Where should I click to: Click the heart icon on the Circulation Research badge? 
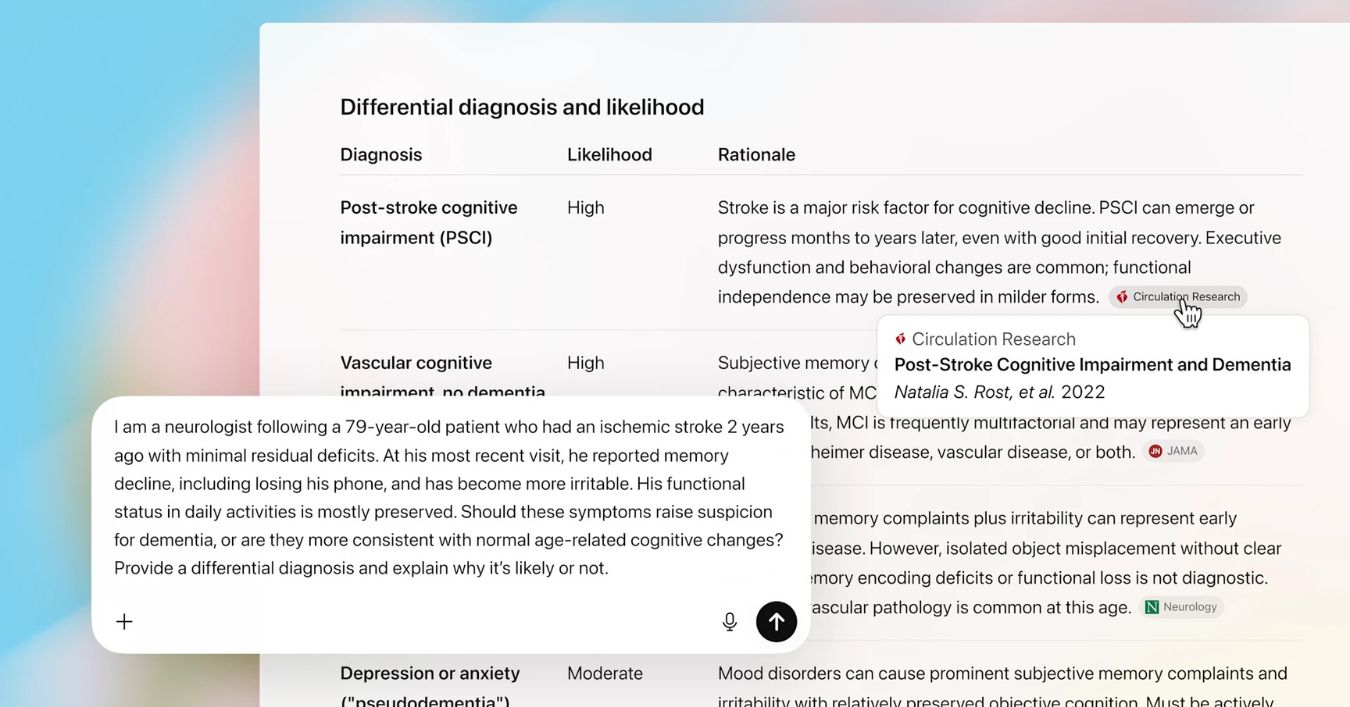coord(1122,296)
